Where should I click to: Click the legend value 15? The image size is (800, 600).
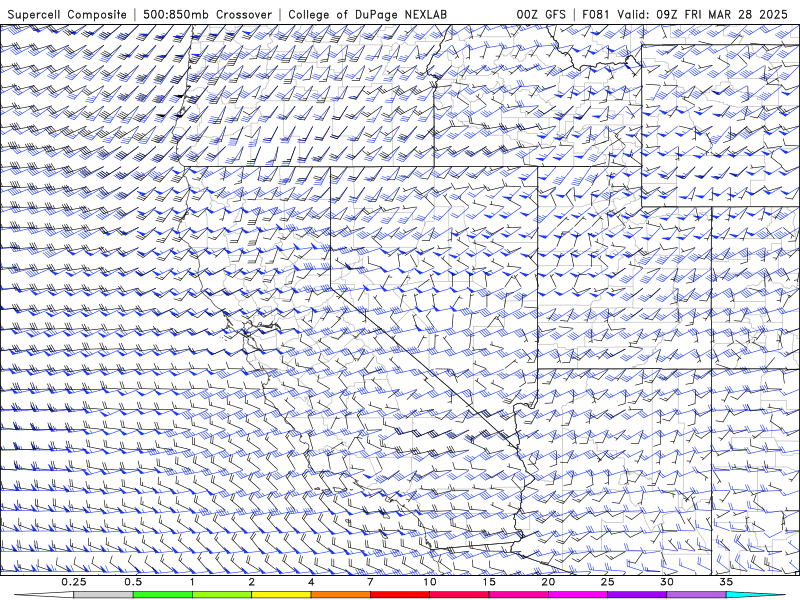click(x=489, y=582)
